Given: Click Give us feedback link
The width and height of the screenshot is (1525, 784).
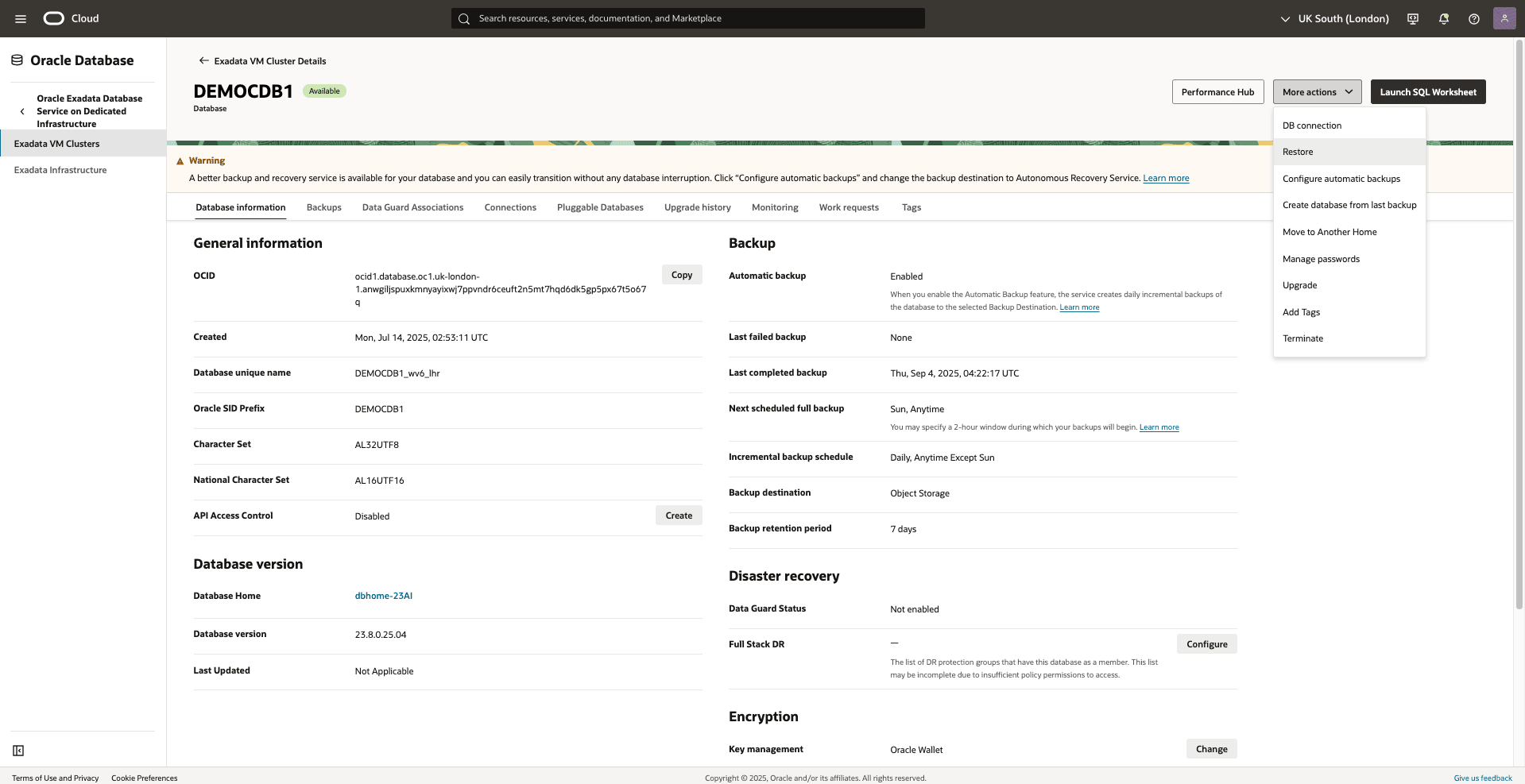Looking at the screenshot, I should (x=1483, y=778).
